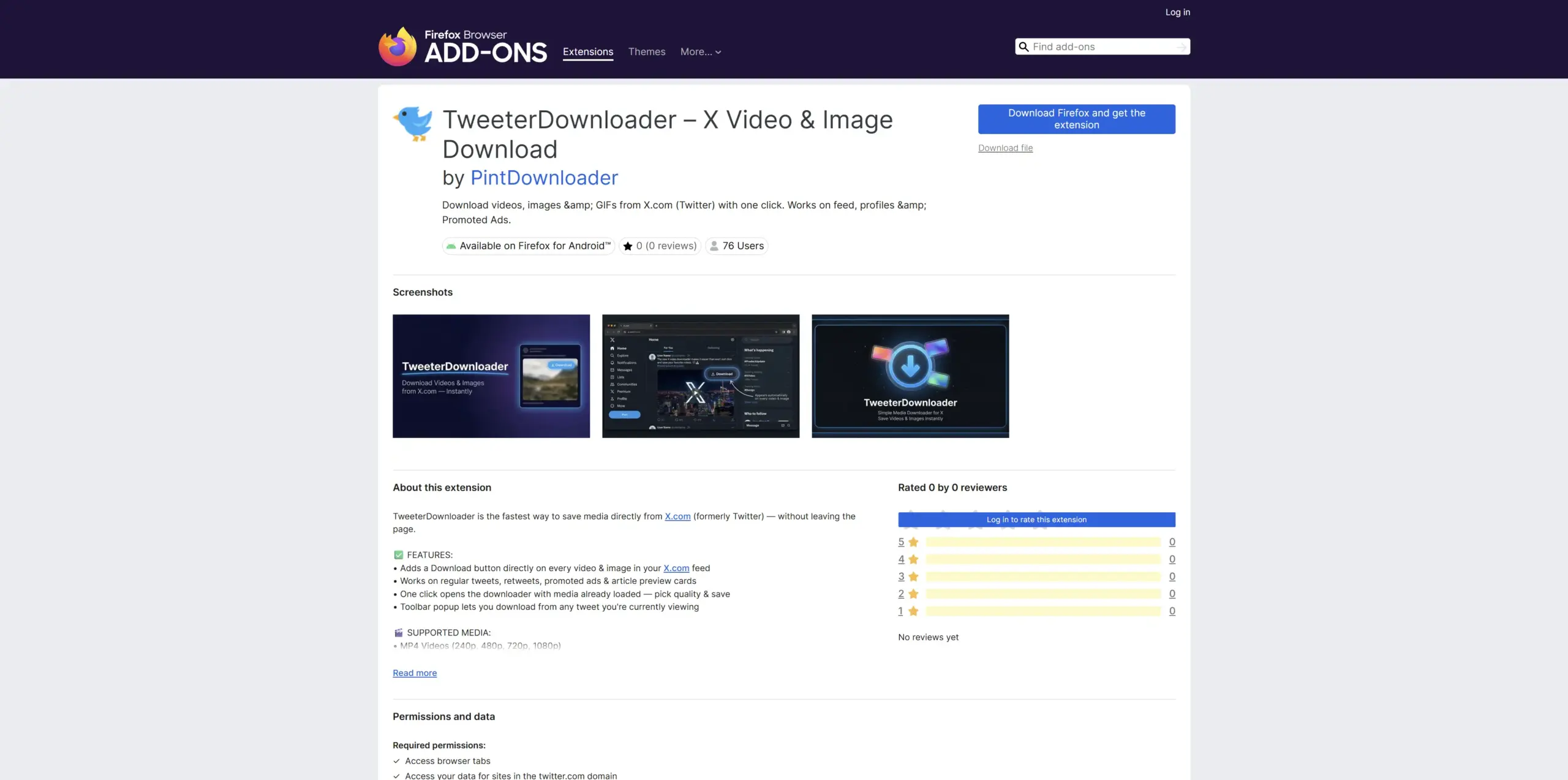Click the users person icon
The height and width of the screenshot is (780, 1568).
point(714,246)
